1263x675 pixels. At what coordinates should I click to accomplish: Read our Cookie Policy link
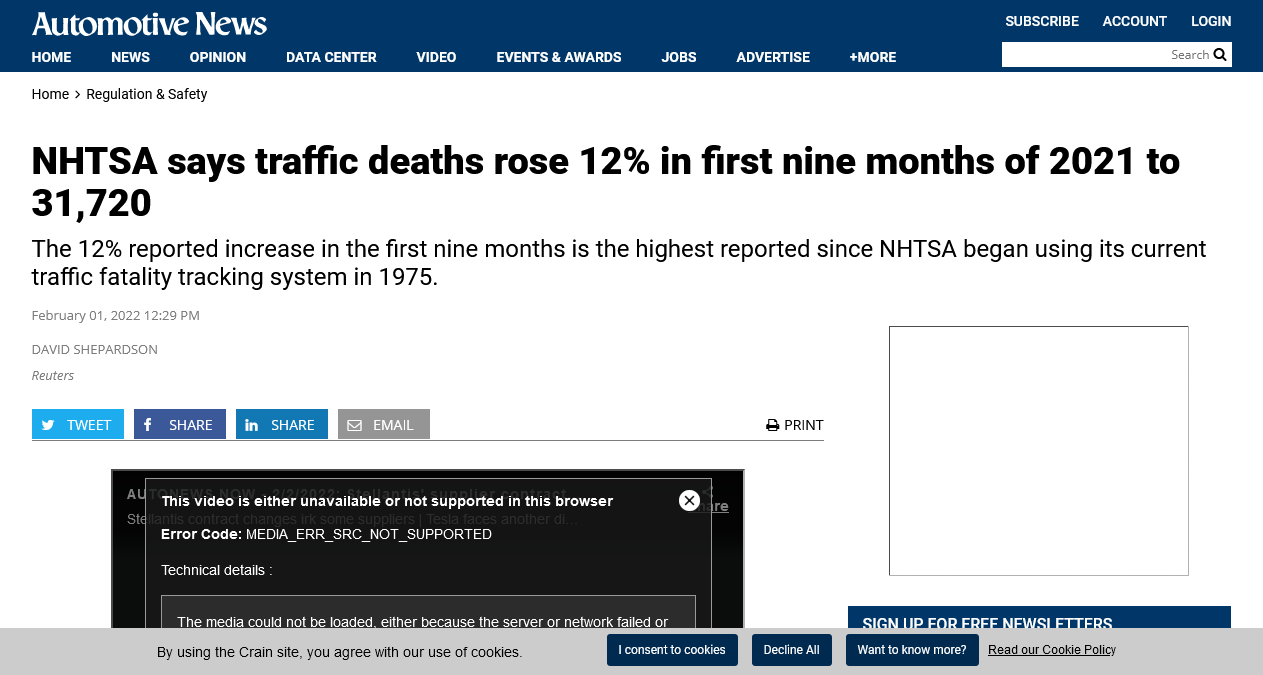tap(1051, 650)
